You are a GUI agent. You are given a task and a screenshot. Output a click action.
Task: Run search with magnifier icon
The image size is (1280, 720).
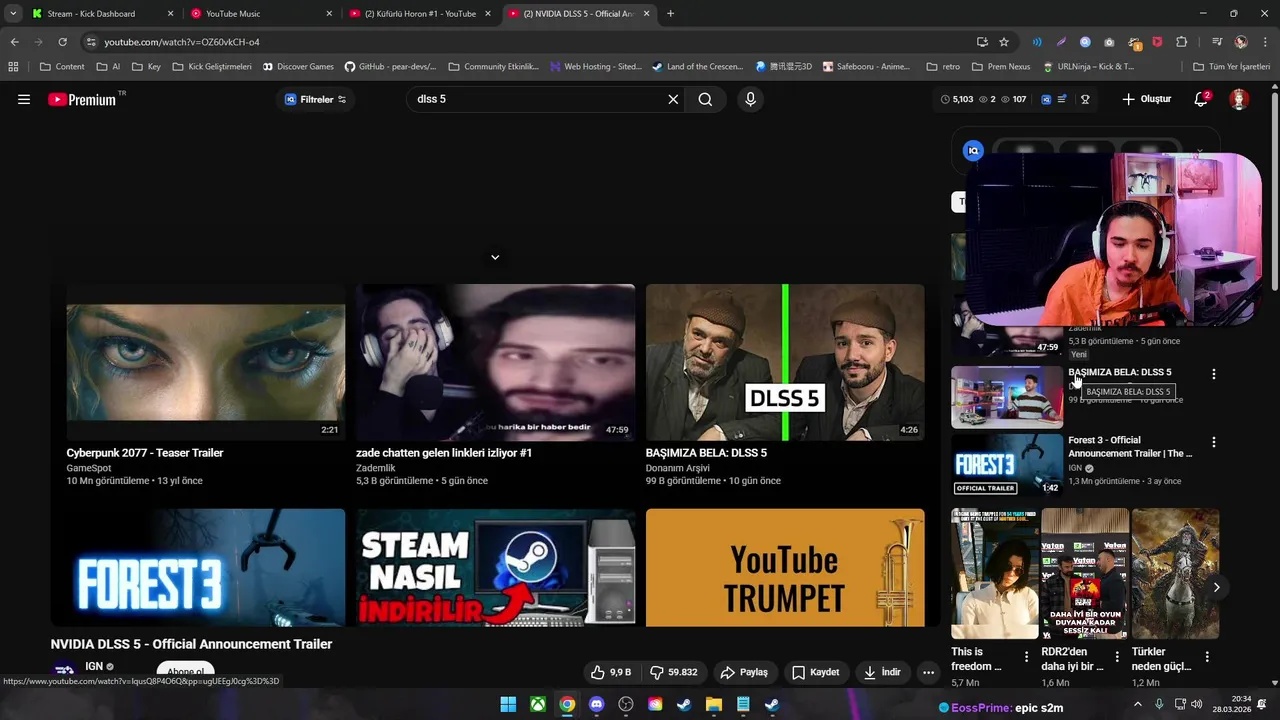[705, 99]
